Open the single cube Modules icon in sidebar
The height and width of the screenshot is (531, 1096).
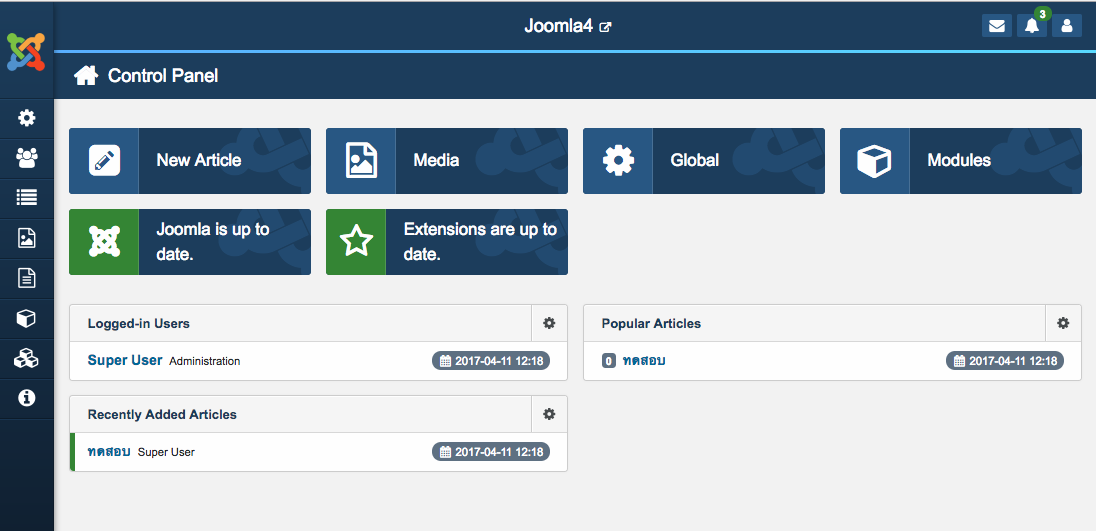pyautogui.click(x=27, y=319)
